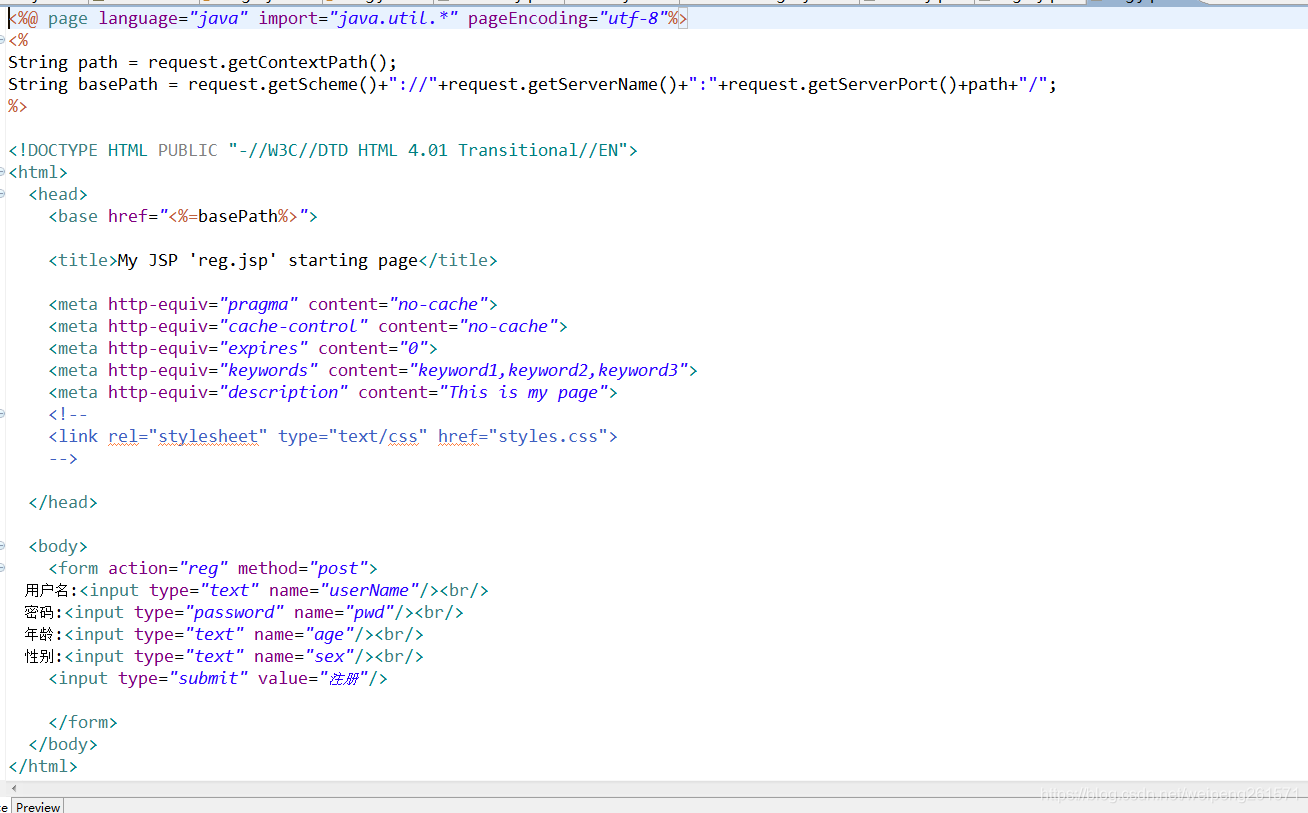1308x813 pixels.
Task: Click the <base href> line
Action: coord(183,216)
